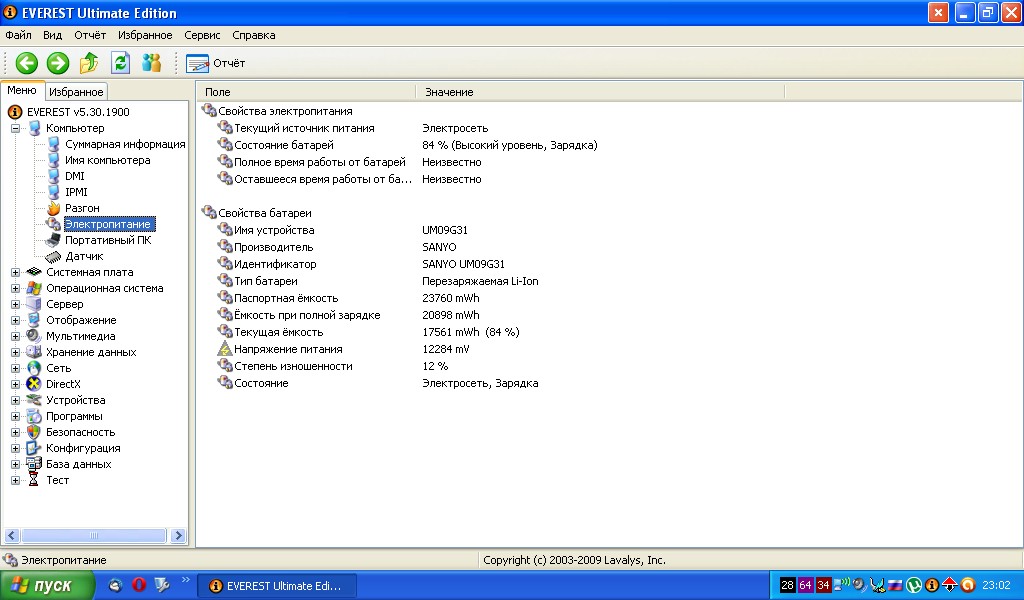
Task: Click the sidebar horizontal scrollbar left arrow
Action: coord(11,536)
